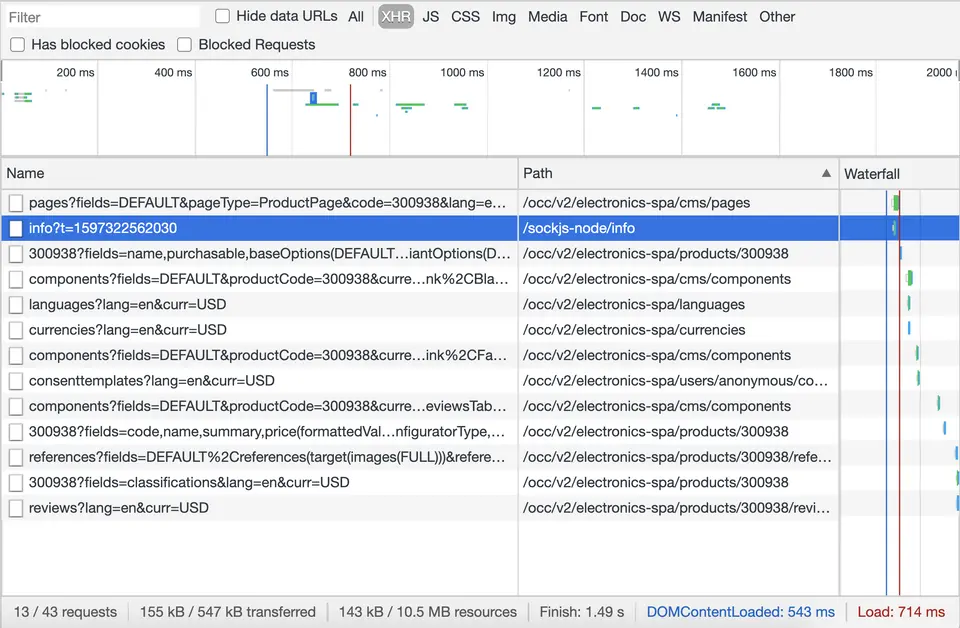
Task: Click file icon of consenttemplates request
Action: tap(16, 381)
